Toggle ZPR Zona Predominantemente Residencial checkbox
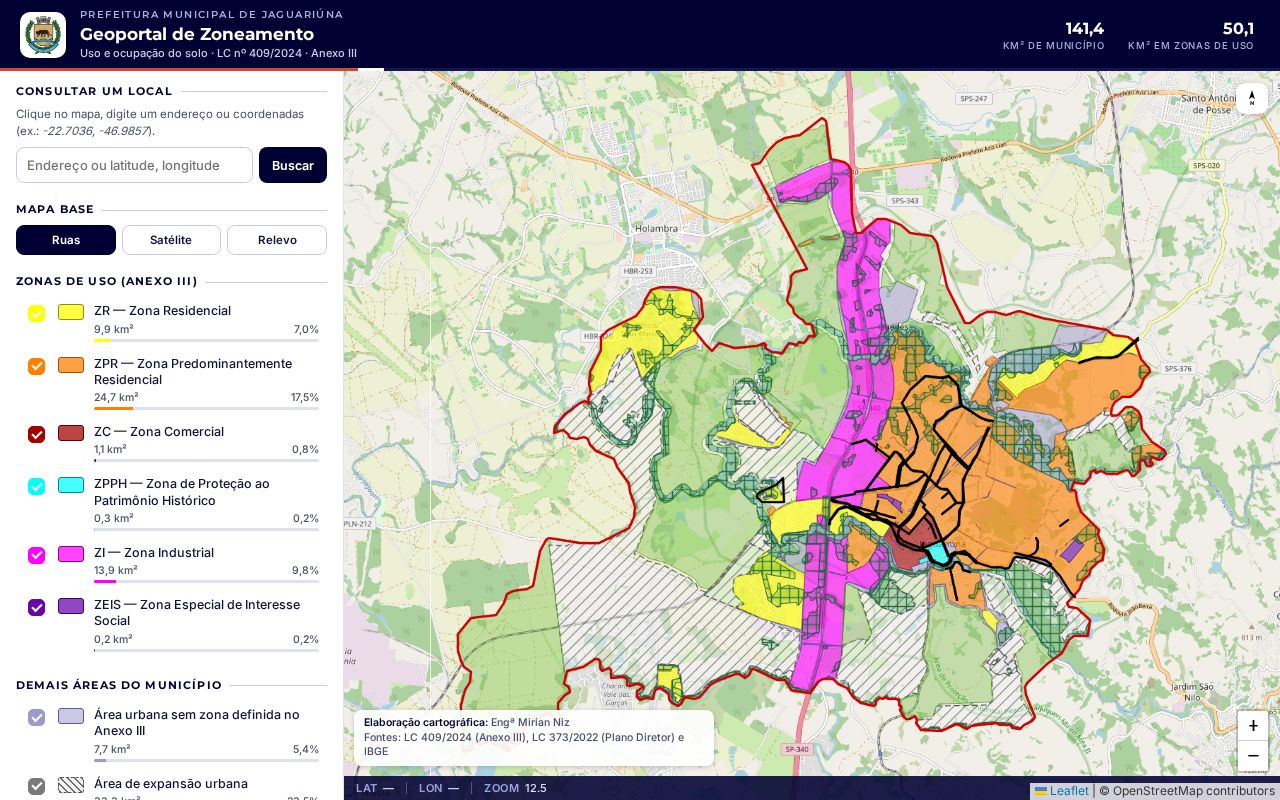Screen dimensions: 1280x800 click(37, 366)
